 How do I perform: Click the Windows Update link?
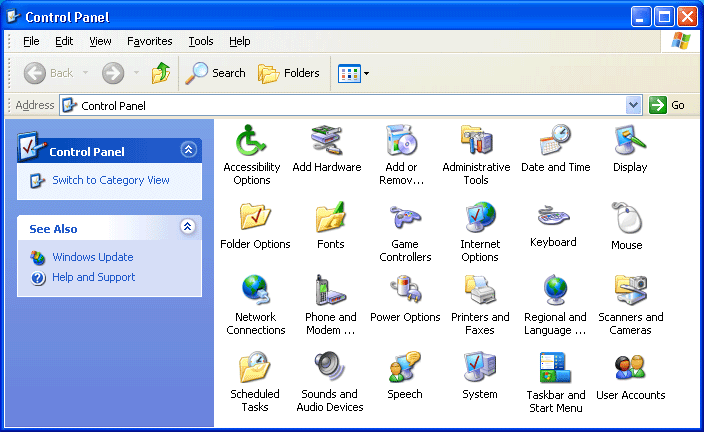coord(92,257)
